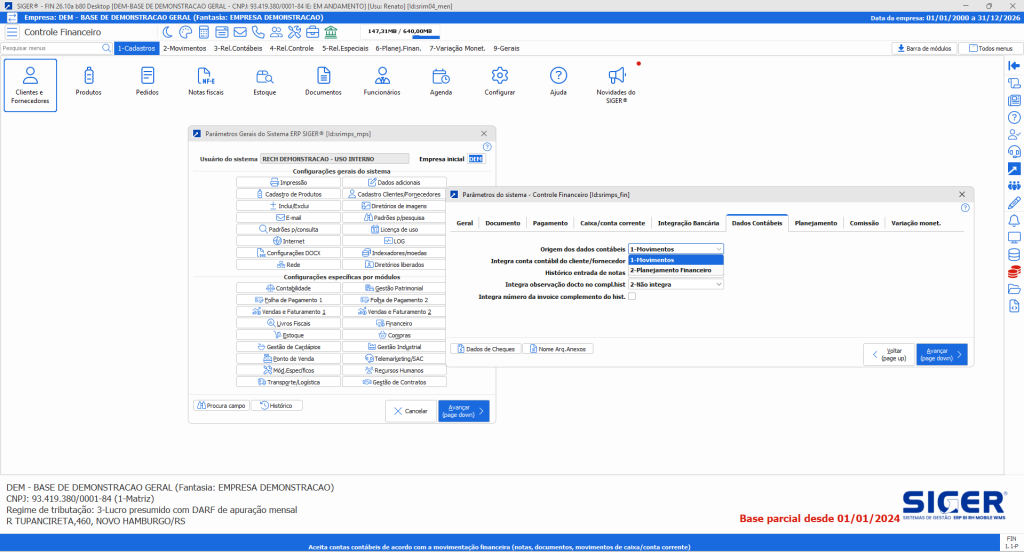
Task: Toggle dark mode moon icon
Action: tap(168, 31)
